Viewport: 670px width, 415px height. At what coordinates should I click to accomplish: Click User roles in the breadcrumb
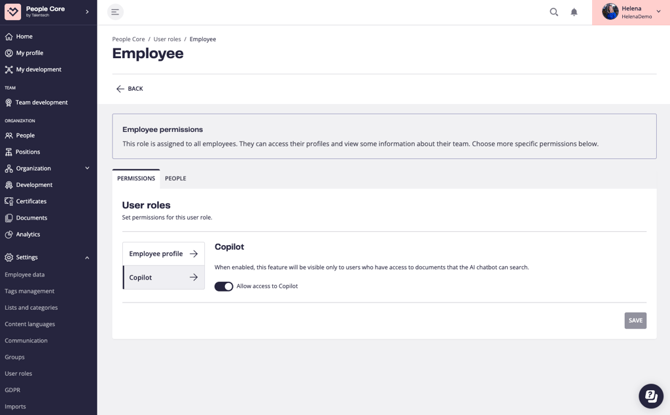point(167,39)
